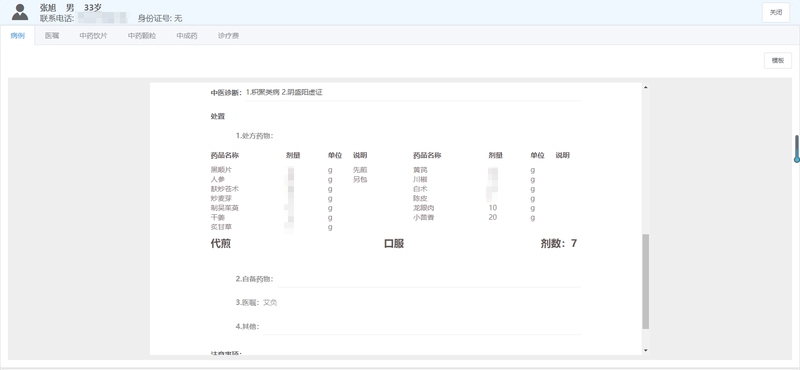This screenshot has width=800, height=370.
Task: Open the 诊疗费 tab
Action: point(228,36)
